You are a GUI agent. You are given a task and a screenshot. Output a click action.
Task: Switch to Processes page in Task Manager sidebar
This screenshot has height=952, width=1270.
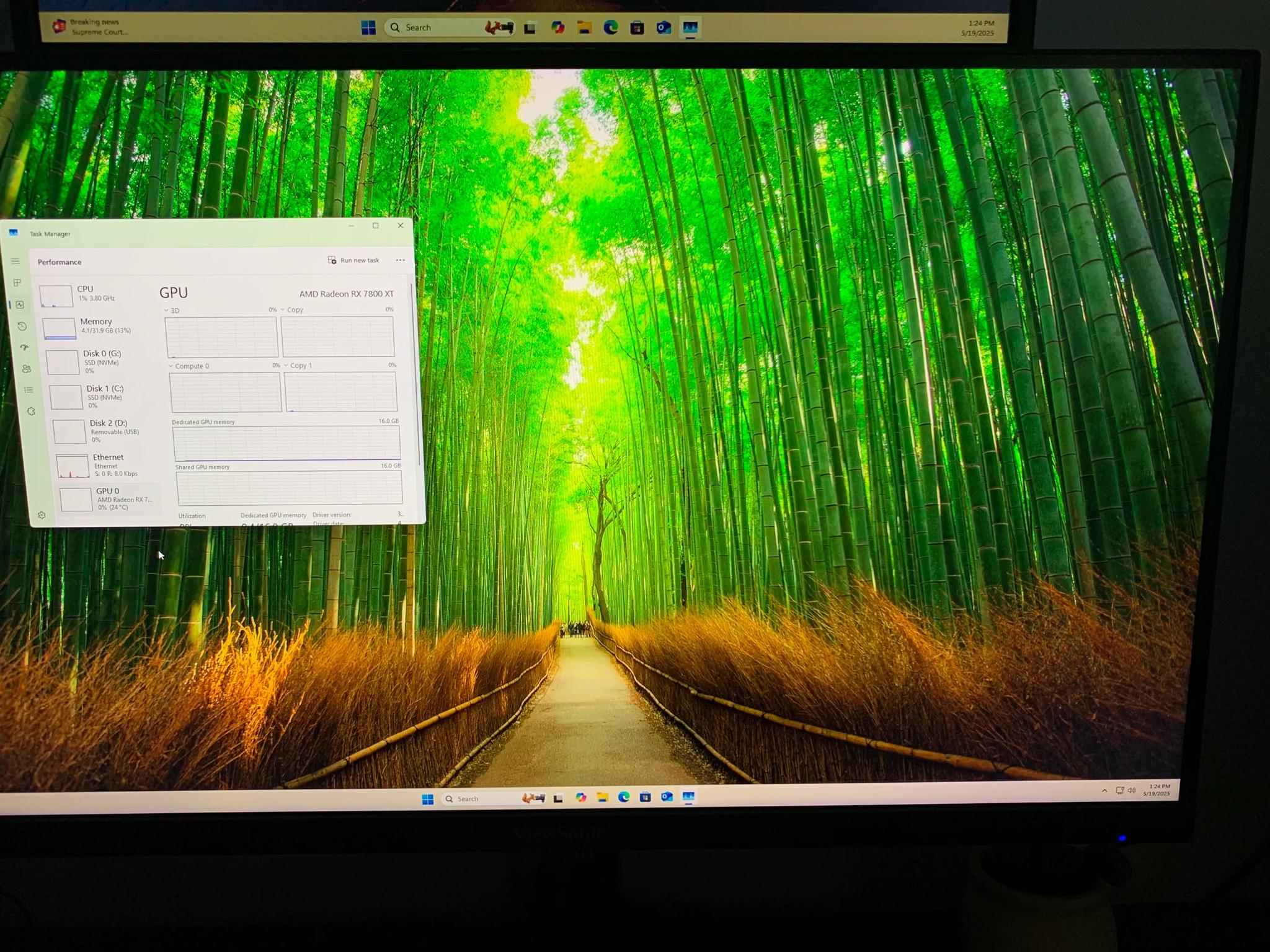pos(17,283)
